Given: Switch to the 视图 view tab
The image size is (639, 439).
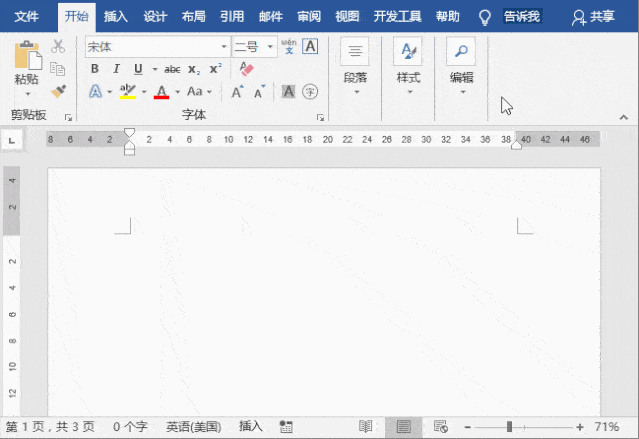Looking at the screenshot, I should (x=347, y=17).
